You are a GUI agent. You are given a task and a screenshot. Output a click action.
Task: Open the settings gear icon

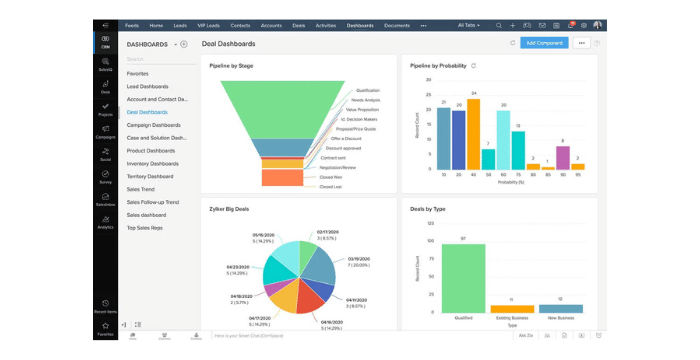click(x=583, y=25)
